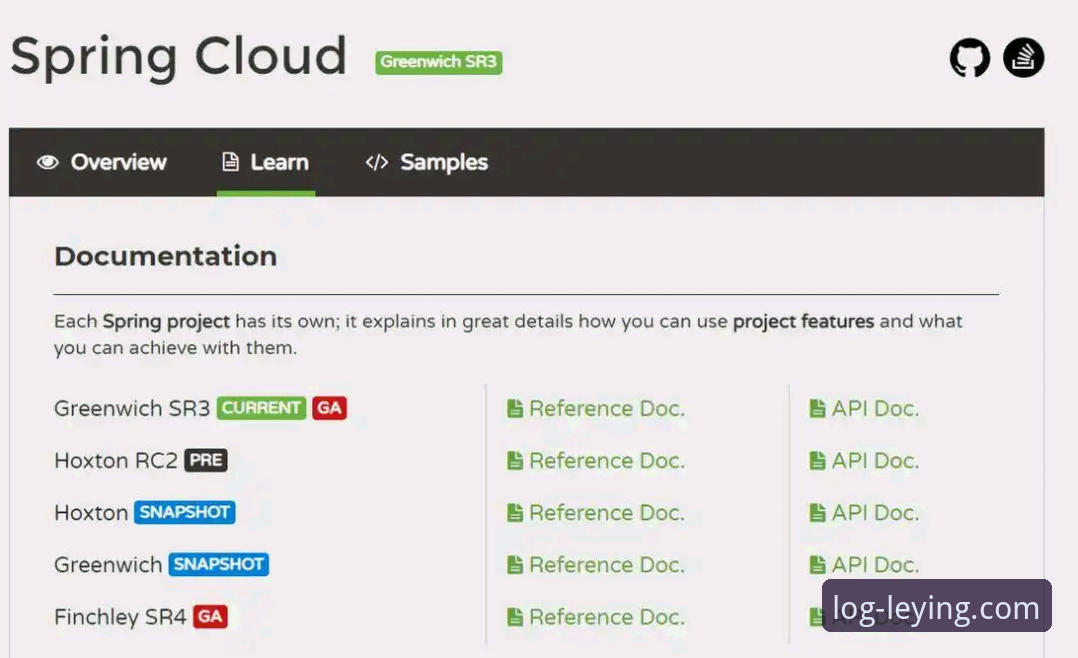1078x658 pixels.
Task: Click the document icon of Greenwich SR3 Reference Doc.
Action: click(x=515, y=408)
